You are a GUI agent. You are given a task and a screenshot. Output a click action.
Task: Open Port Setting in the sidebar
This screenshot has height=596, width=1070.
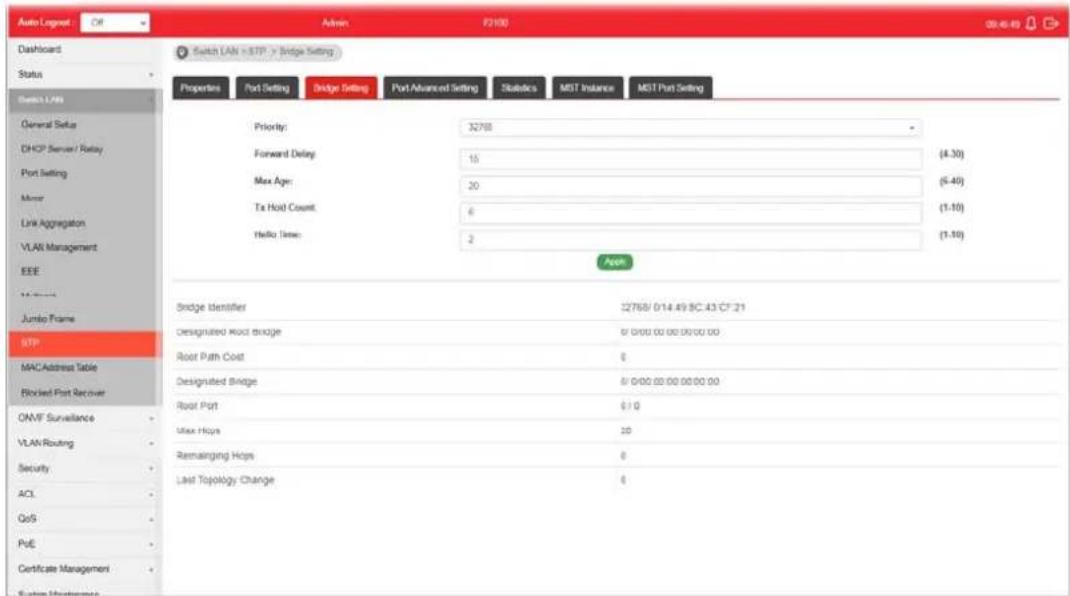(x=44, y=173)
